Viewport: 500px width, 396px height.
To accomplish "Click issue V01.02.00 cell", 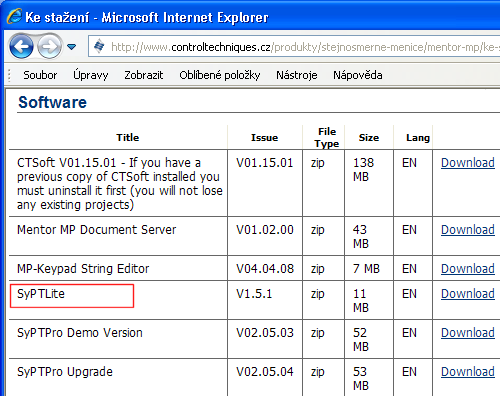I will pyautogui.click(x=265, y=230).
